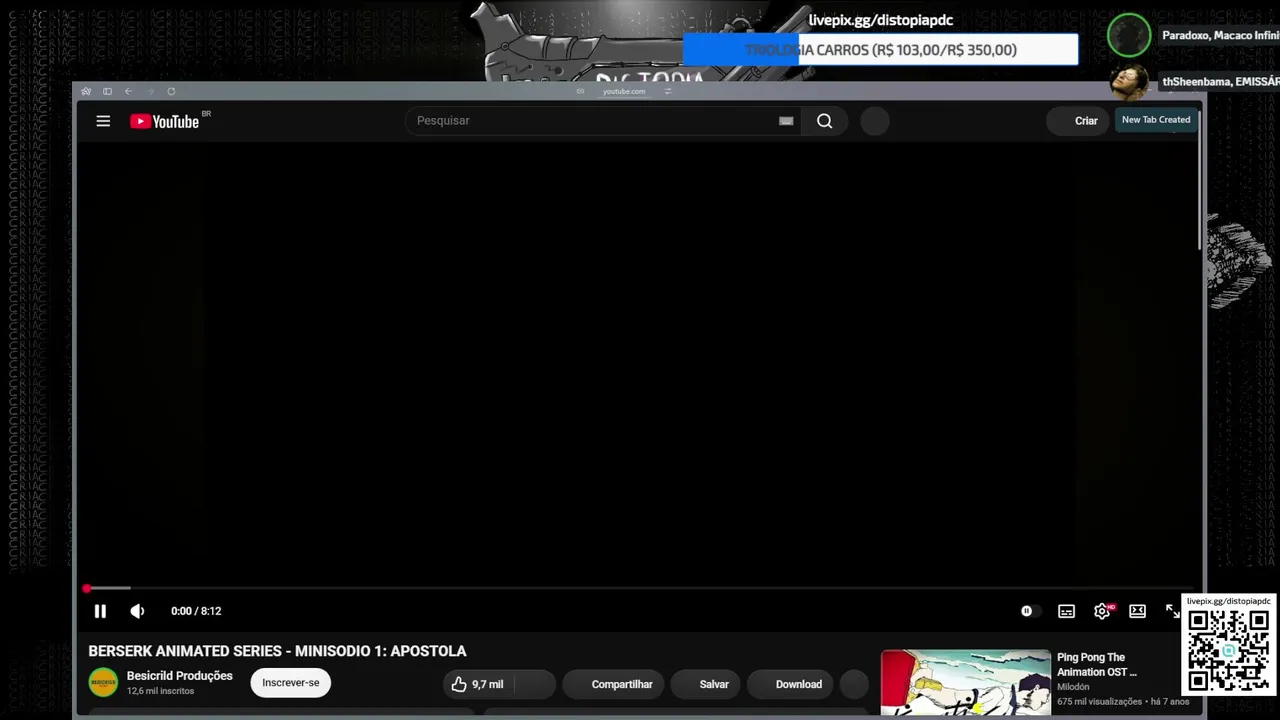
Task: Open the Besicrild Produções channel name
Action: coord(180,676)
